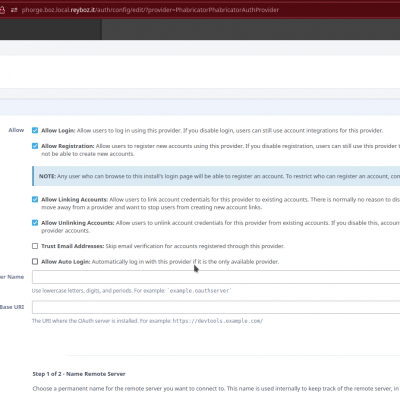400x400 pixels.
Task: Click the 'Allow Registration:' label text
Action: 68,146
